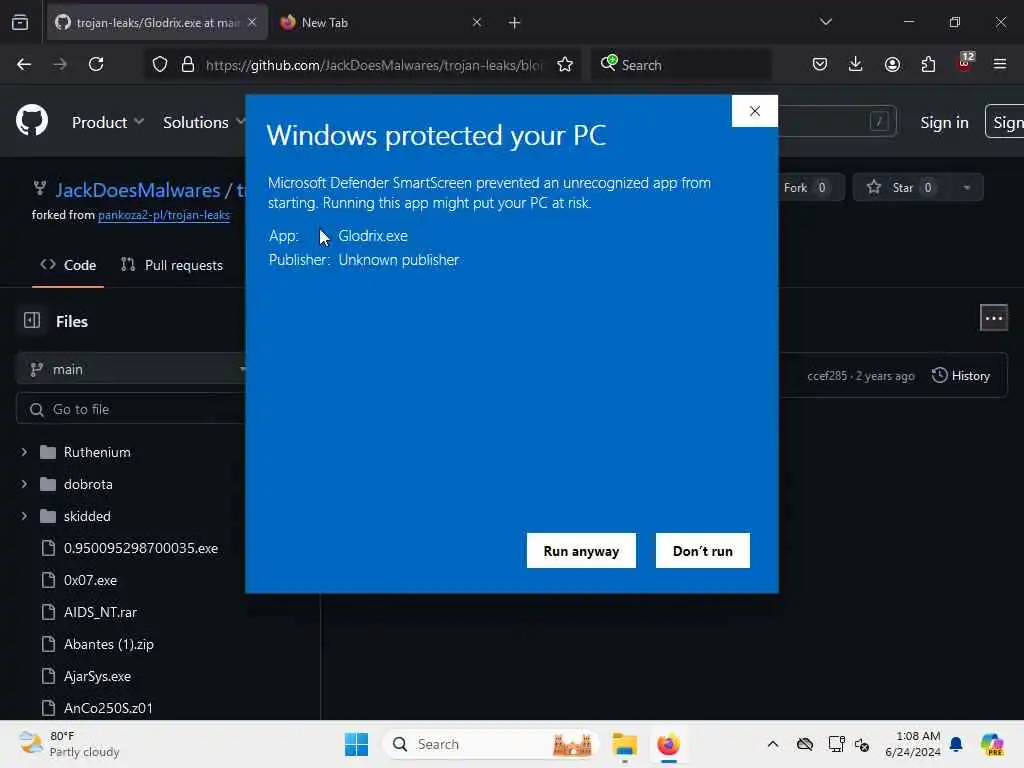
Task: Close the New Tab tab
Action: (x=477, y=22)
